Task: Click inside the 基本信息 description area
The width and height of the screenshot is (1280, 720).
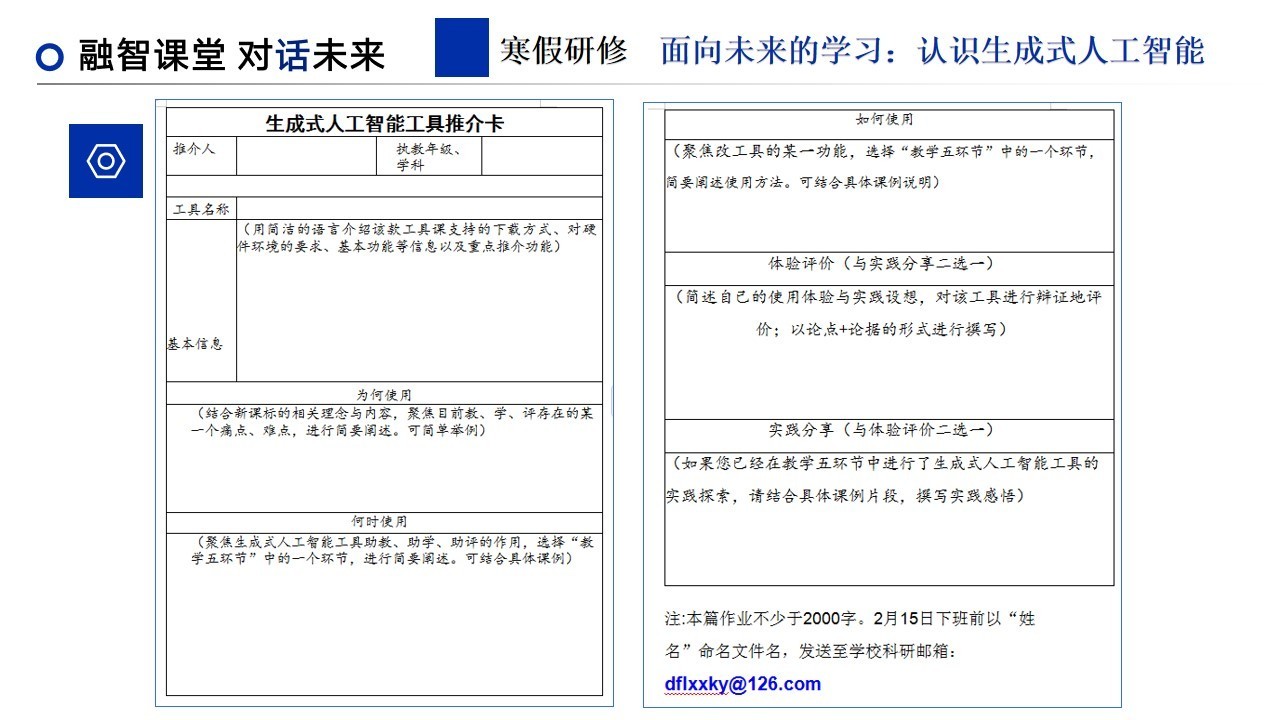Action: tap(419, 310)
